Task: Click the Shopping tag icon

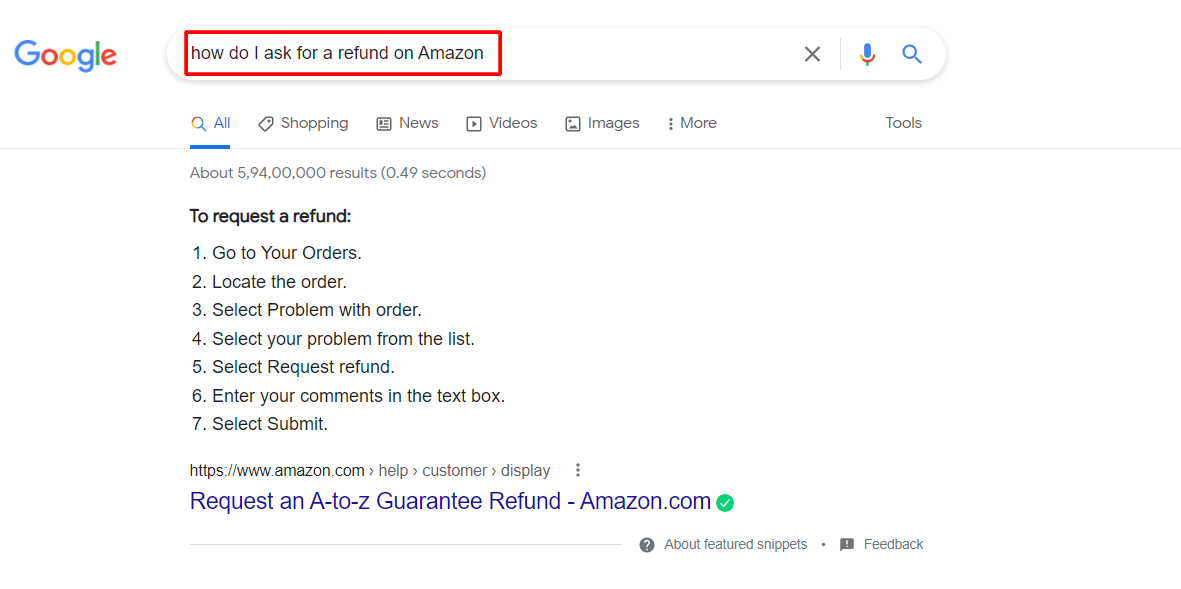Action: coord(265,124)
